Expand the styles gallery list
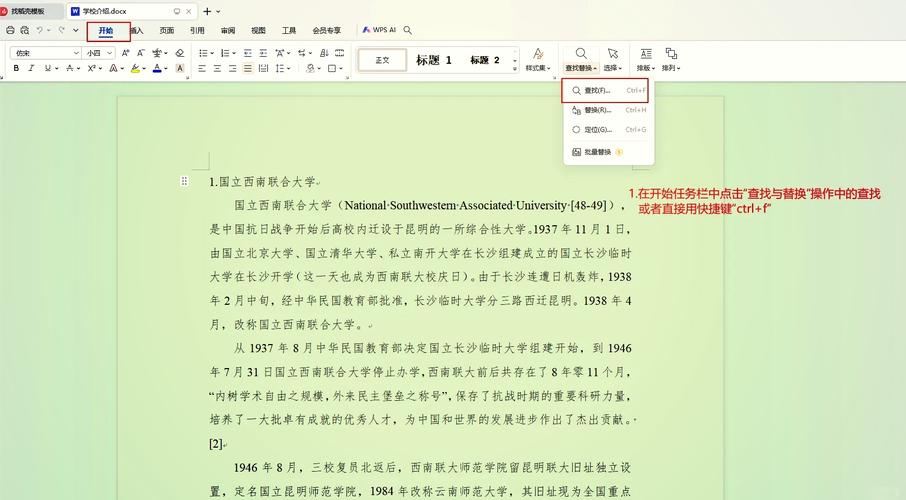 [x=515, y=68]
